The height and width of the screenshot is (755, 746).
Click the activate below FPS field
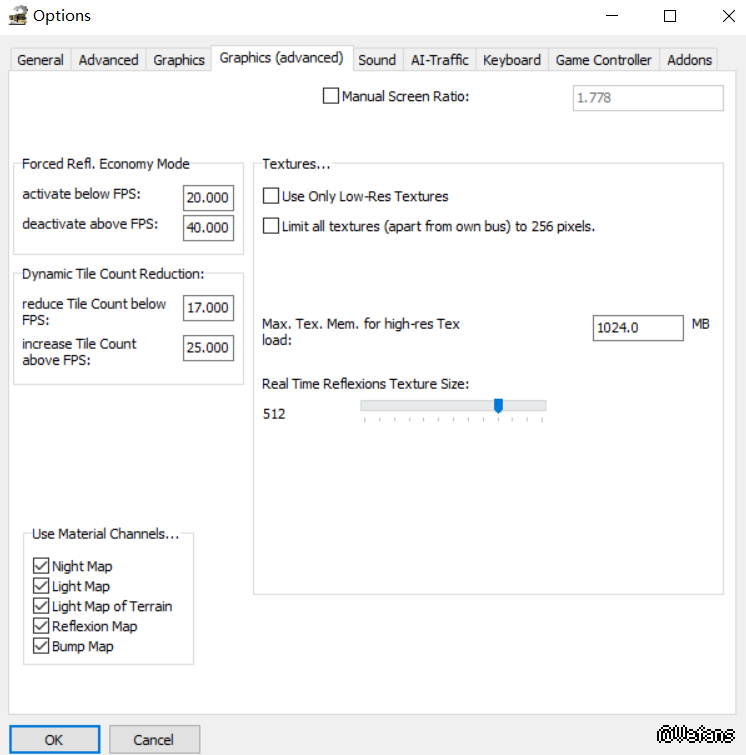[x=208, y=197]
